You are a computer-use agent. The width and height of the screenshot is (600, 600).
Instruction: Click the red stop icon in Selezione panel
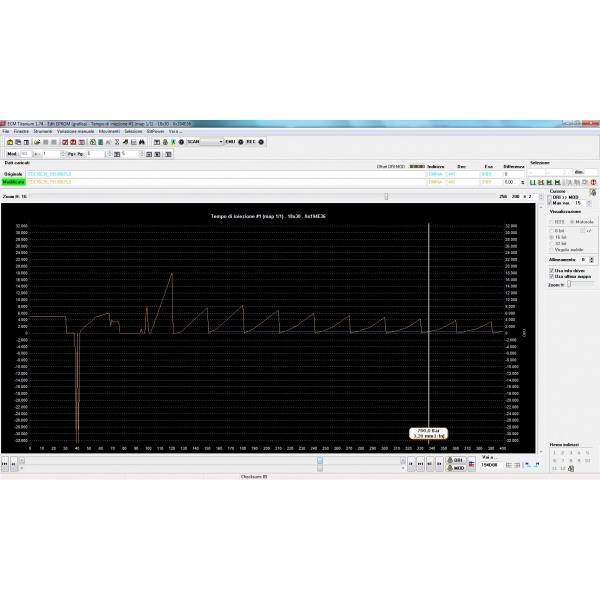(593, 182)
